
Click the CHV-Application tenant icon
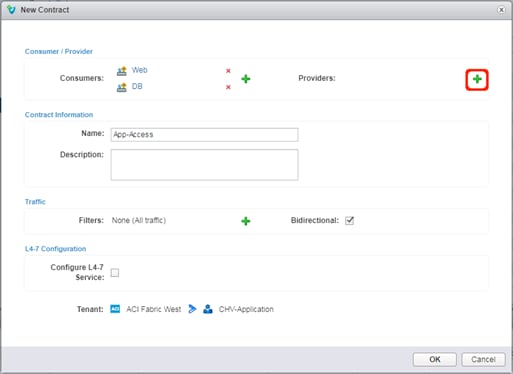click(208, 309)
